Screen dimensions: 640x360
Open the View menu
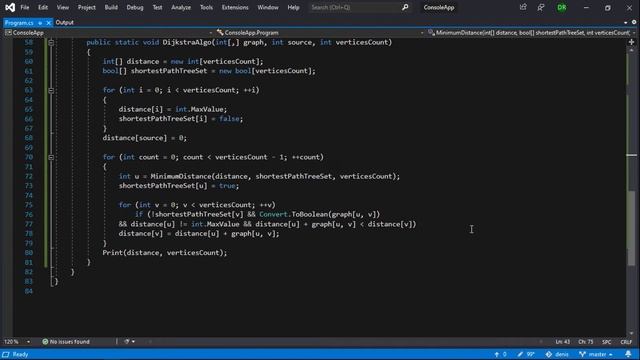pos(63,7)
